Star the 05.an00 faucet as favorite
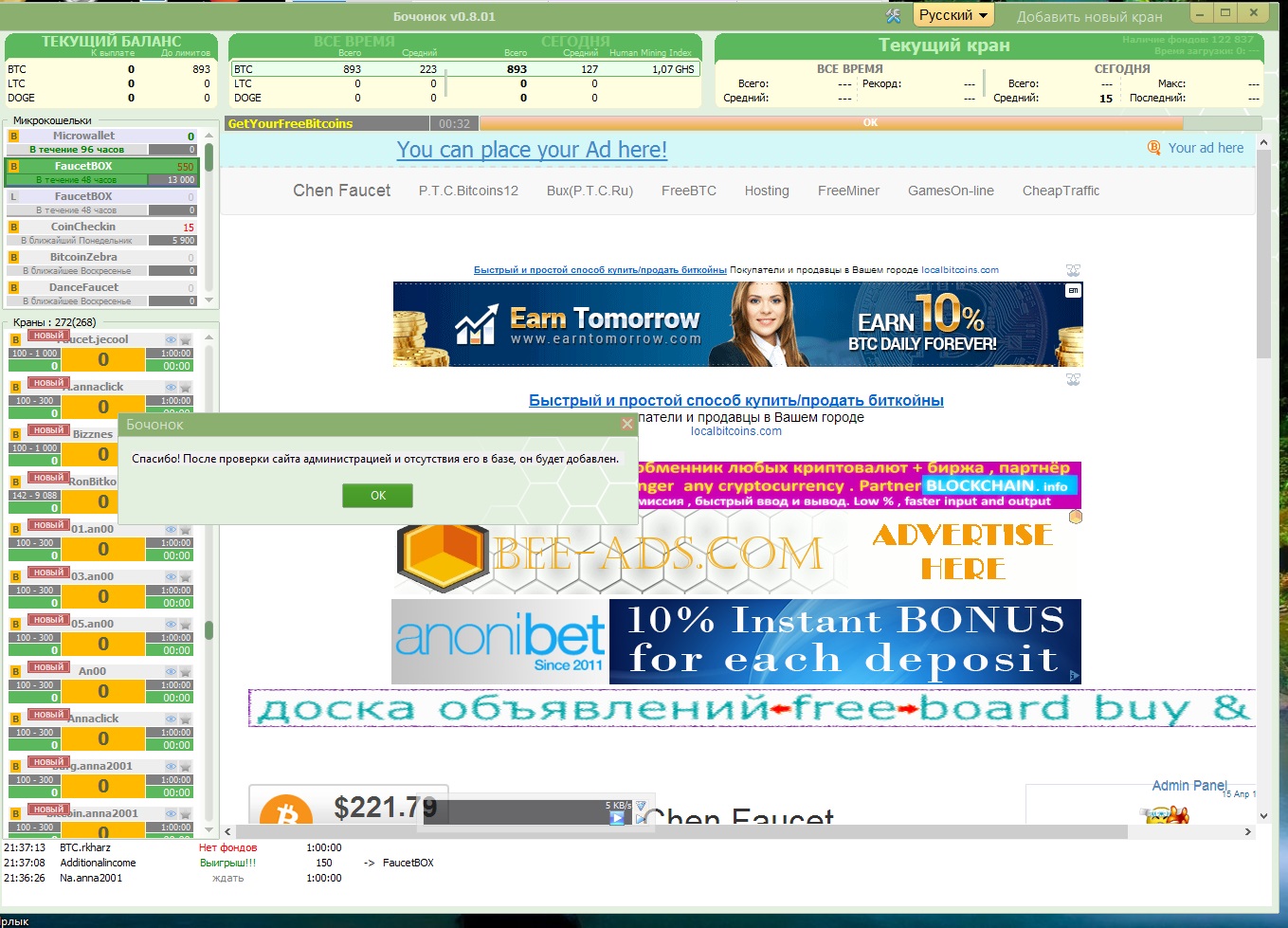Image resolution: width=1288 pixels, height=928 pixels. [x=186, y=624]
